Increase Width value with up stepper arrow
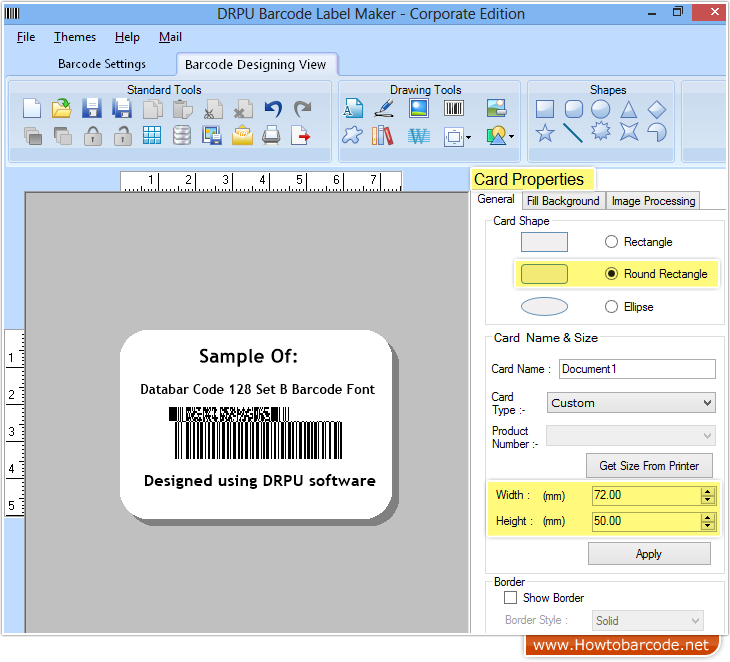The width and height of the screenshot is (730, 662). pyautogui.click(x=708, y=491)
